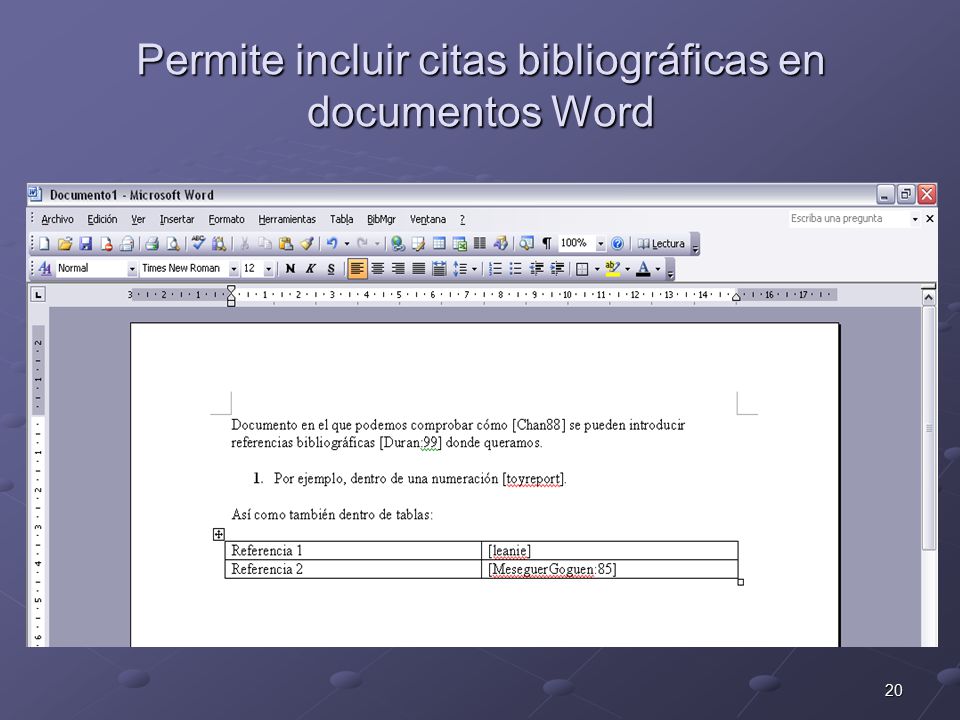Image resolution: width=960 pixels, height=720 pixels.
Task: Print the document with printer icon
Action: 152,244
